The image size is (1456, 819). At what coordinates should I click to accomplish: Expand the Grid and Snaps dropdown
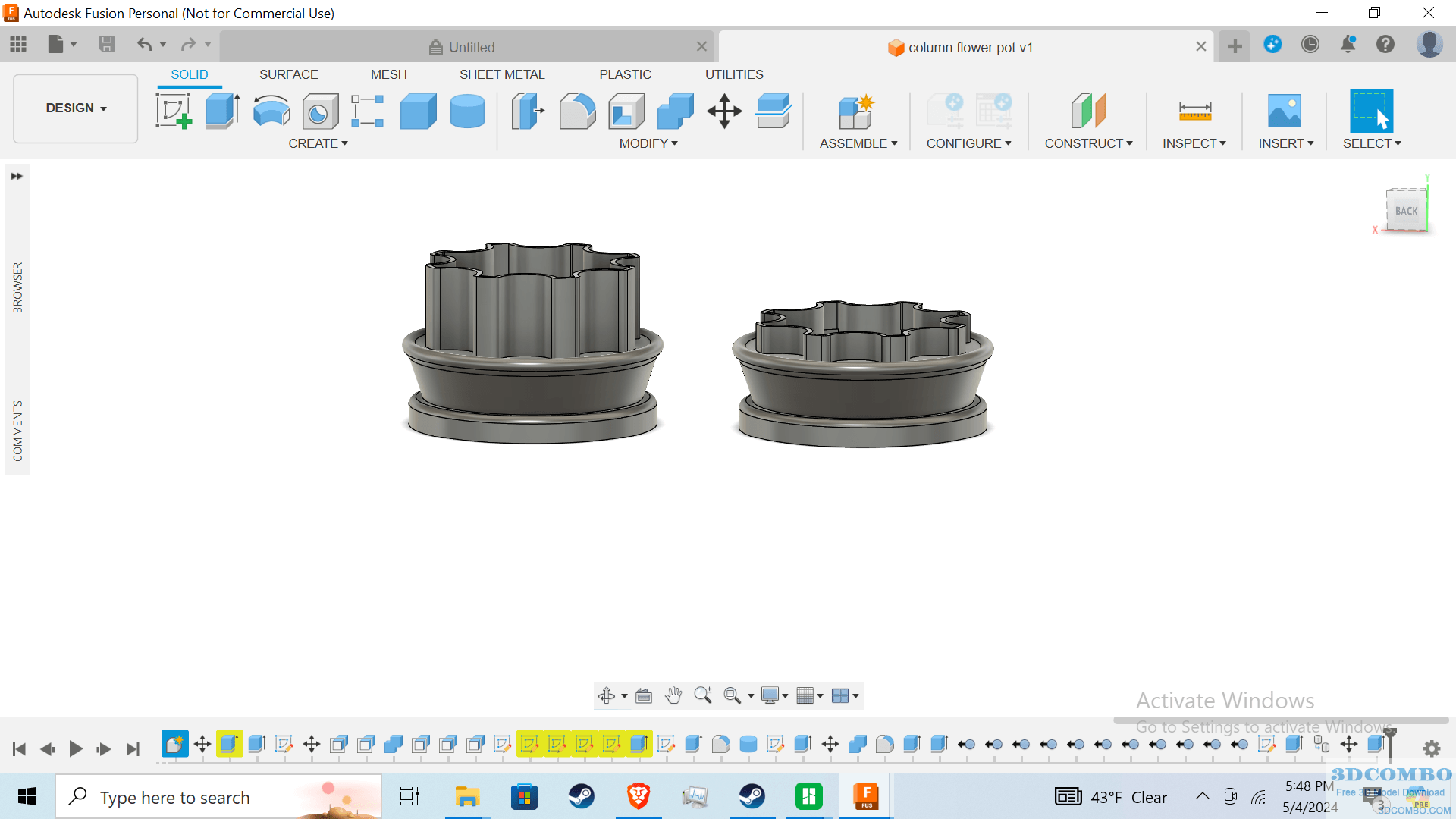[809, 695]
